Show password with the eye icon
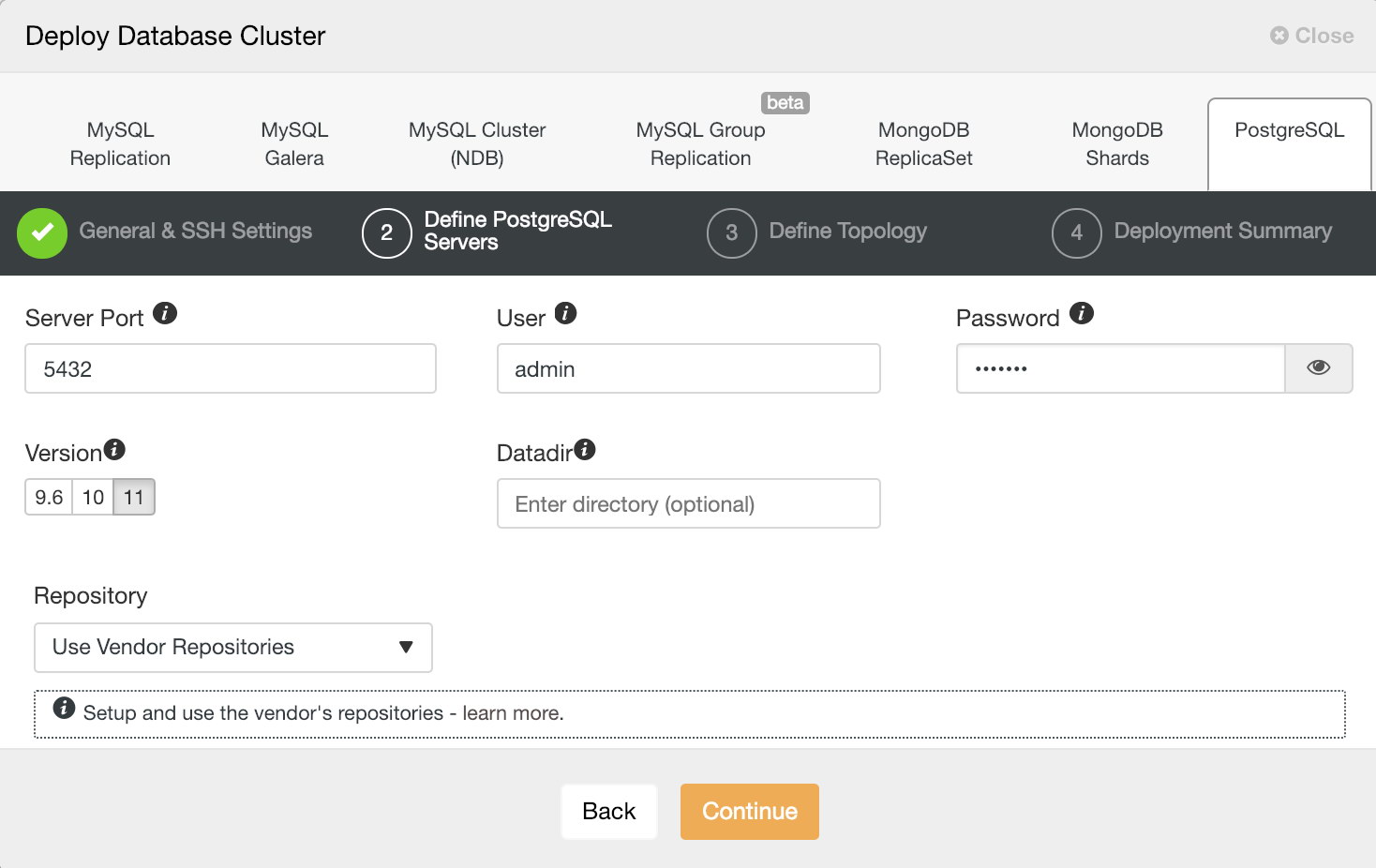Viewport: 1376px width, 868px height. [1319, 367]
